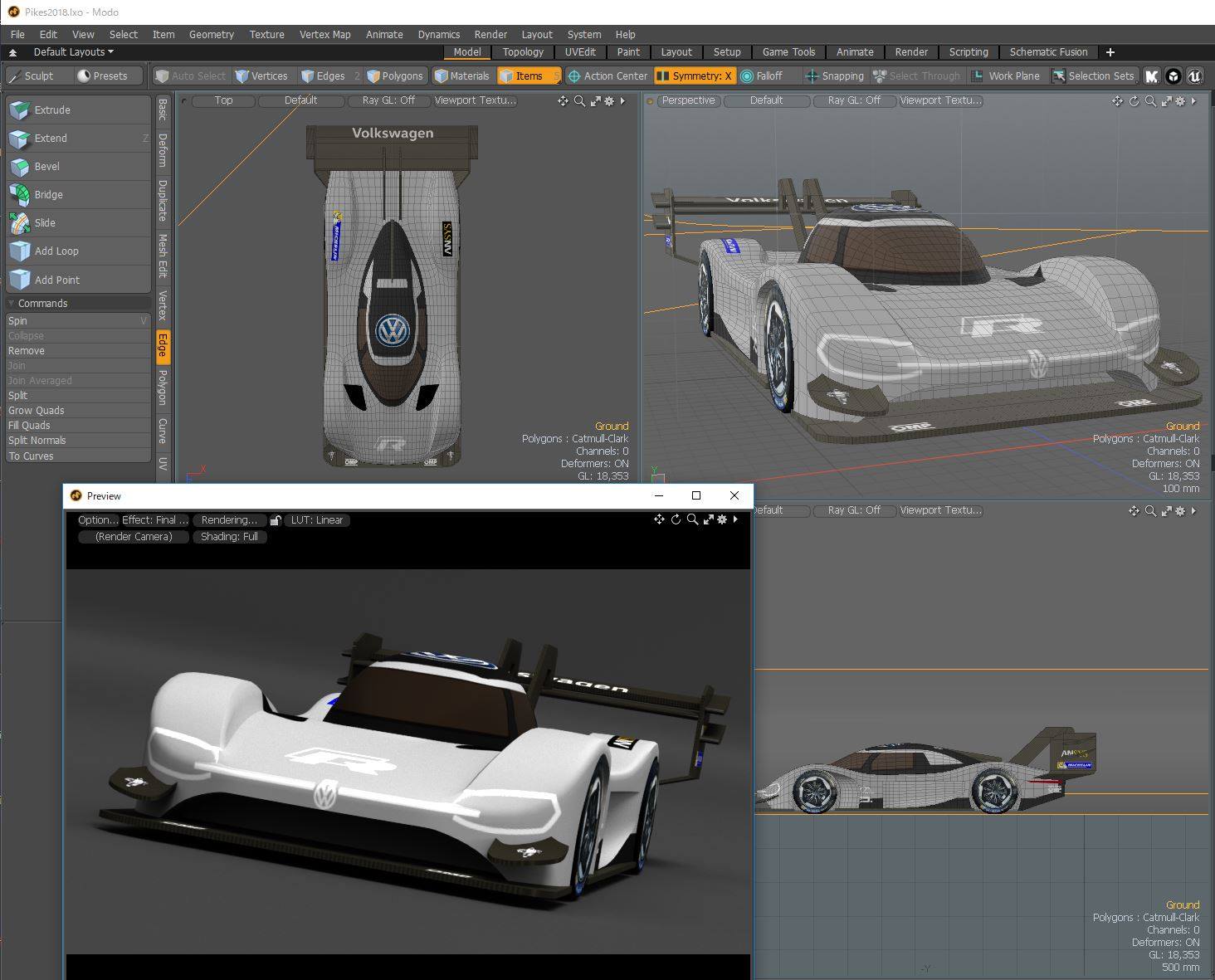The image size is (1215, 980).
Task: Click Ray GL: Off in Top viewport
Action: pyautogui.click(x=388, y=100)
